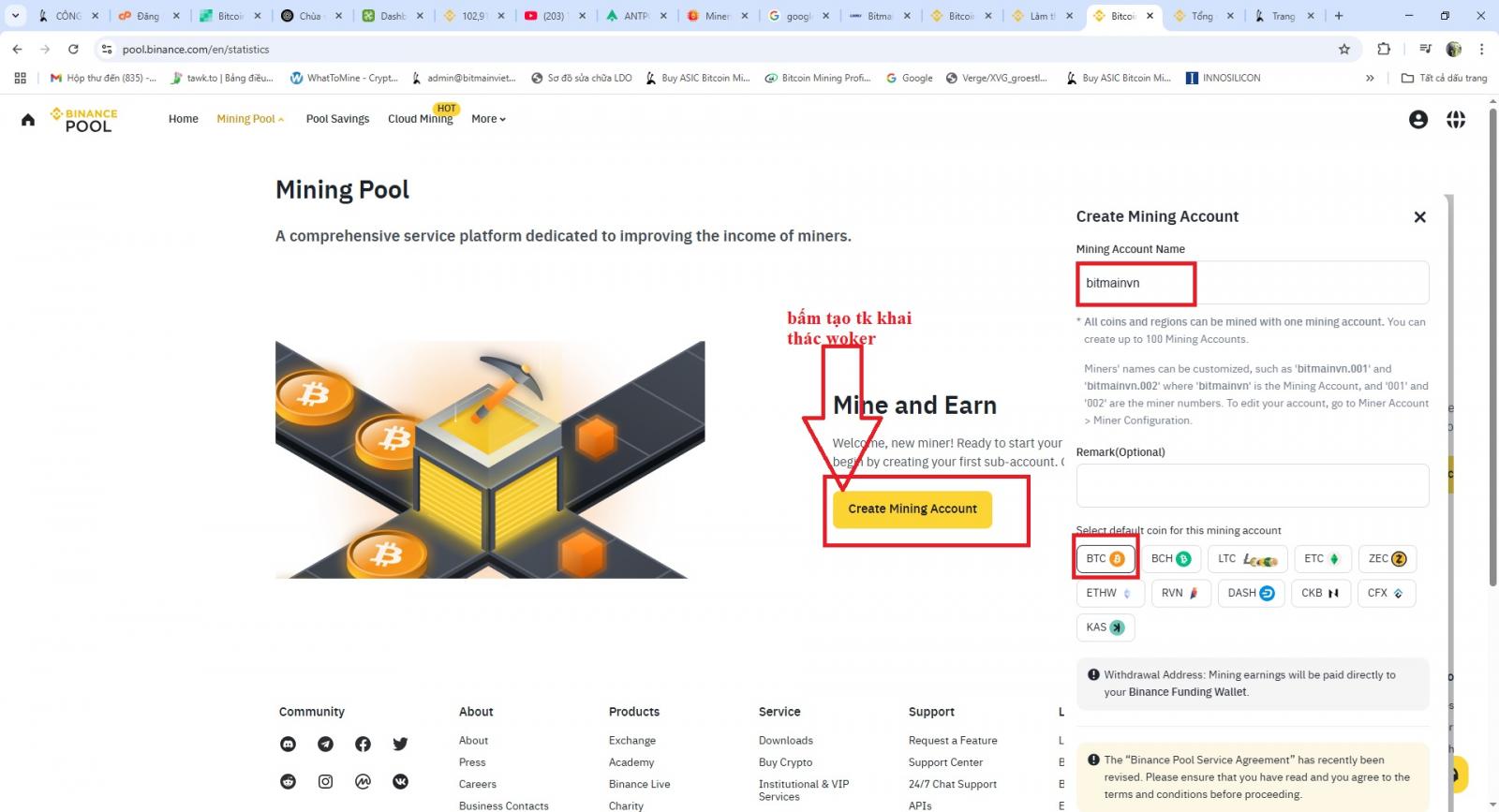The height and width of the screenshot is (812, 1499).
Task: Open the Facebook community icon
Action: click(x=363, y=744)
